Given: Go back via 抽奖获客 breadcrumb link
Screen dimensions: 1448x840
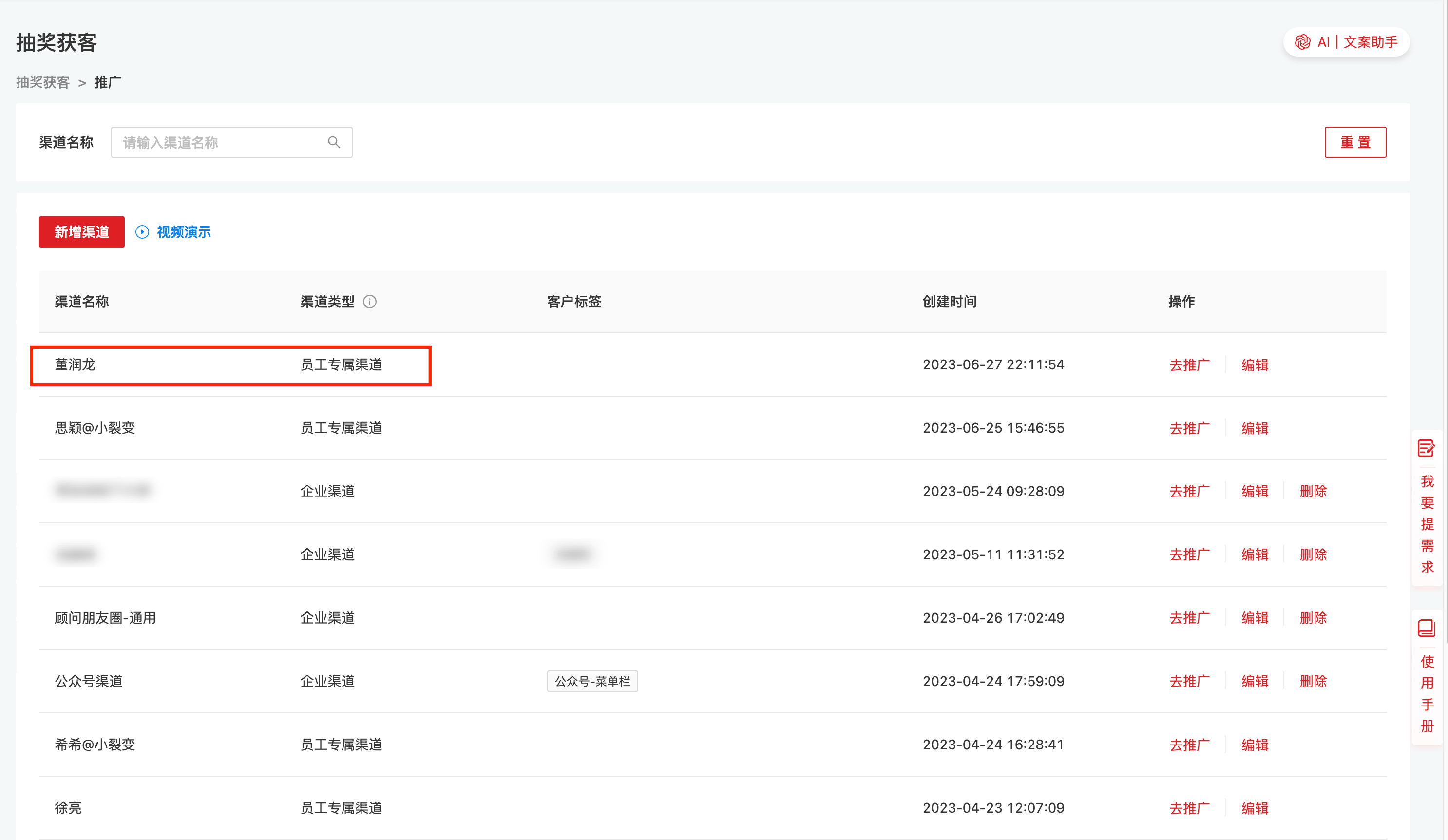Looking at the screenshot, I should tap(43, 82).
